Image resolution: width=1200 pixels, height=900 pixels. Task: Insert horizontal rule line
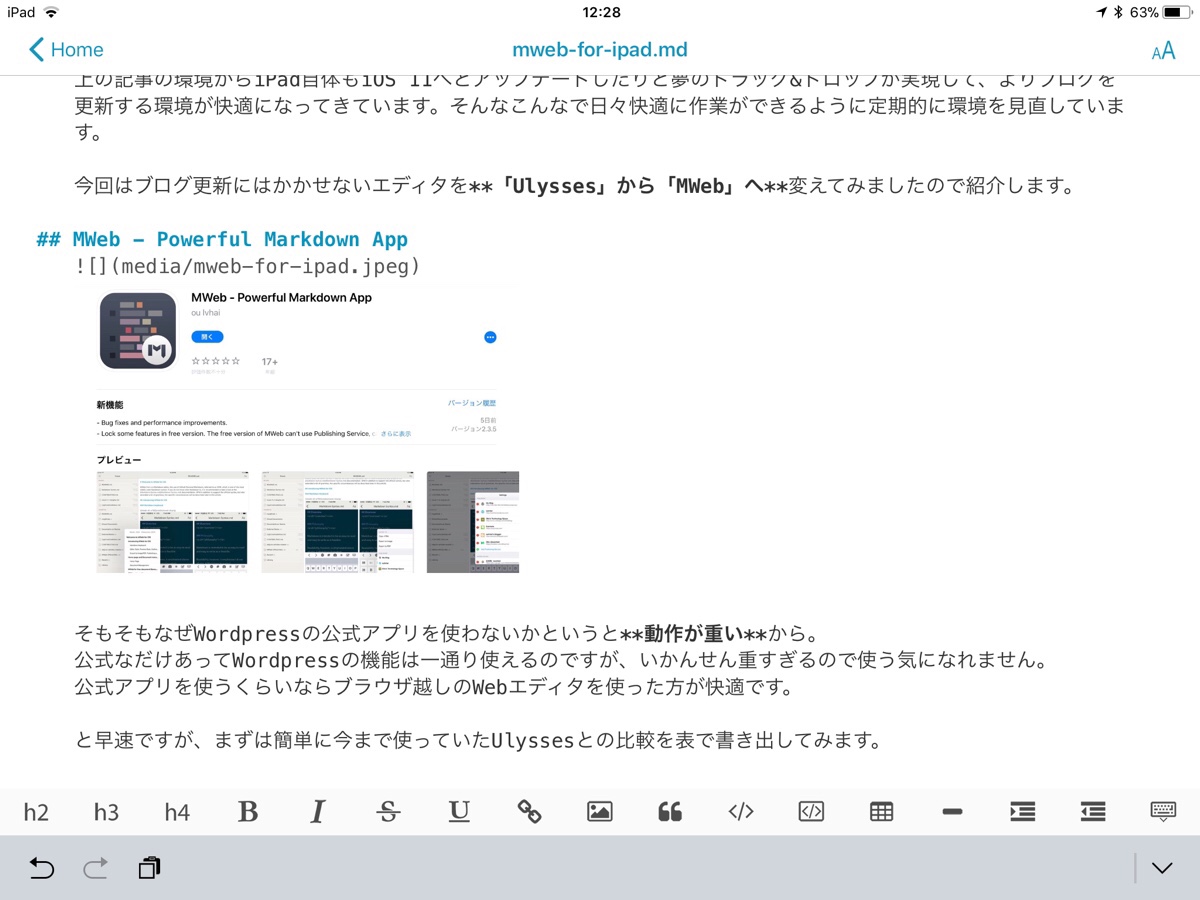(x=952, y=812)
